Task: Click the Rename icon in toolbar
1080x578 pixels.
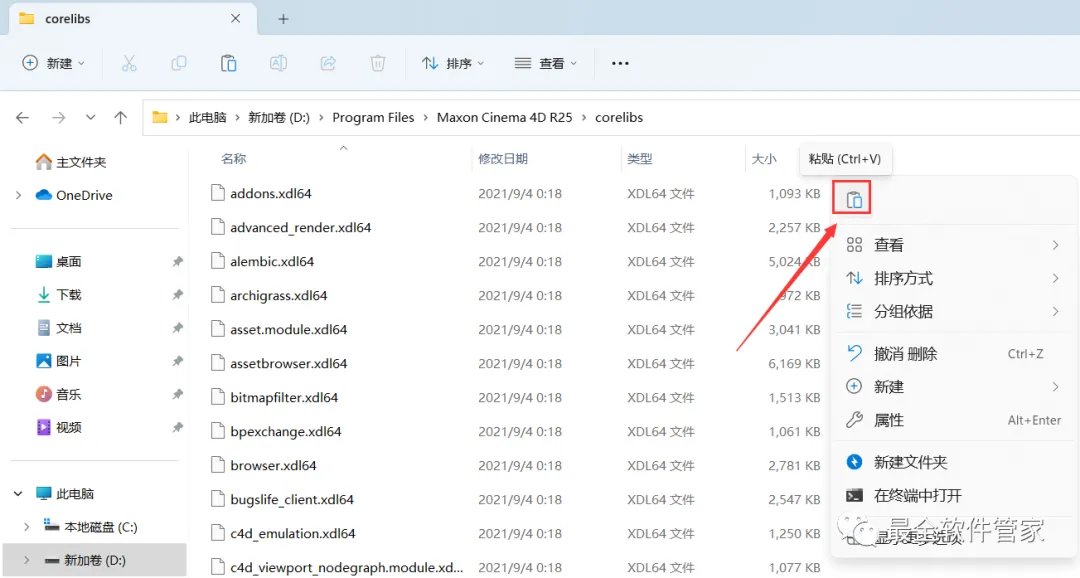Action: tap(278, 63)
